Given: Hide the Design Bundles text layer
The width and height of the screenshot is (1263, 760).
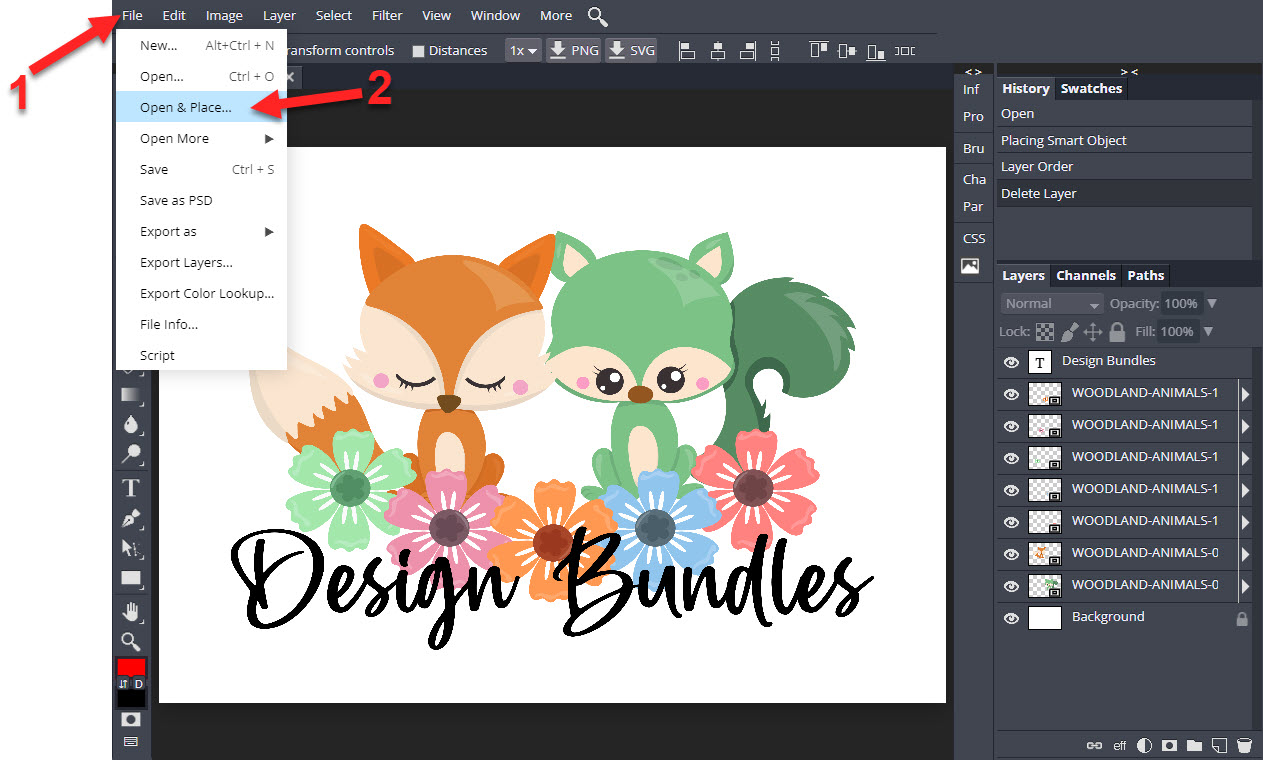Looking at the screenshot, I should 1011,363.
